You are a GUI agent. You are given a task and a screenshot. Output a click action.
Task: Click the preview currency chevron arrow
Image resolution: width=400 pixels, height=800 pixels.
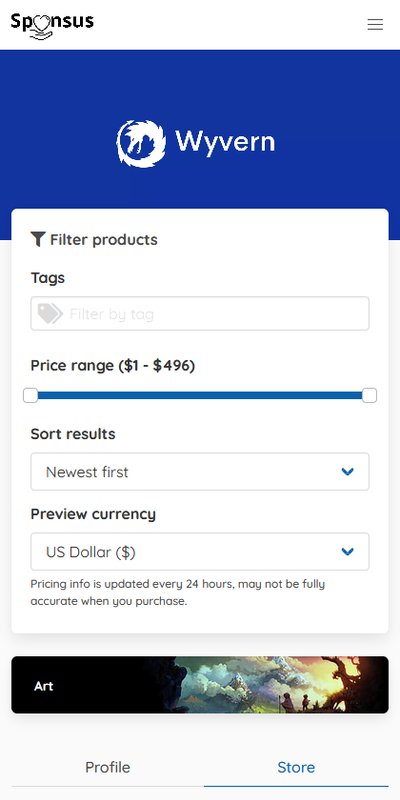click(x=347, y=552)
